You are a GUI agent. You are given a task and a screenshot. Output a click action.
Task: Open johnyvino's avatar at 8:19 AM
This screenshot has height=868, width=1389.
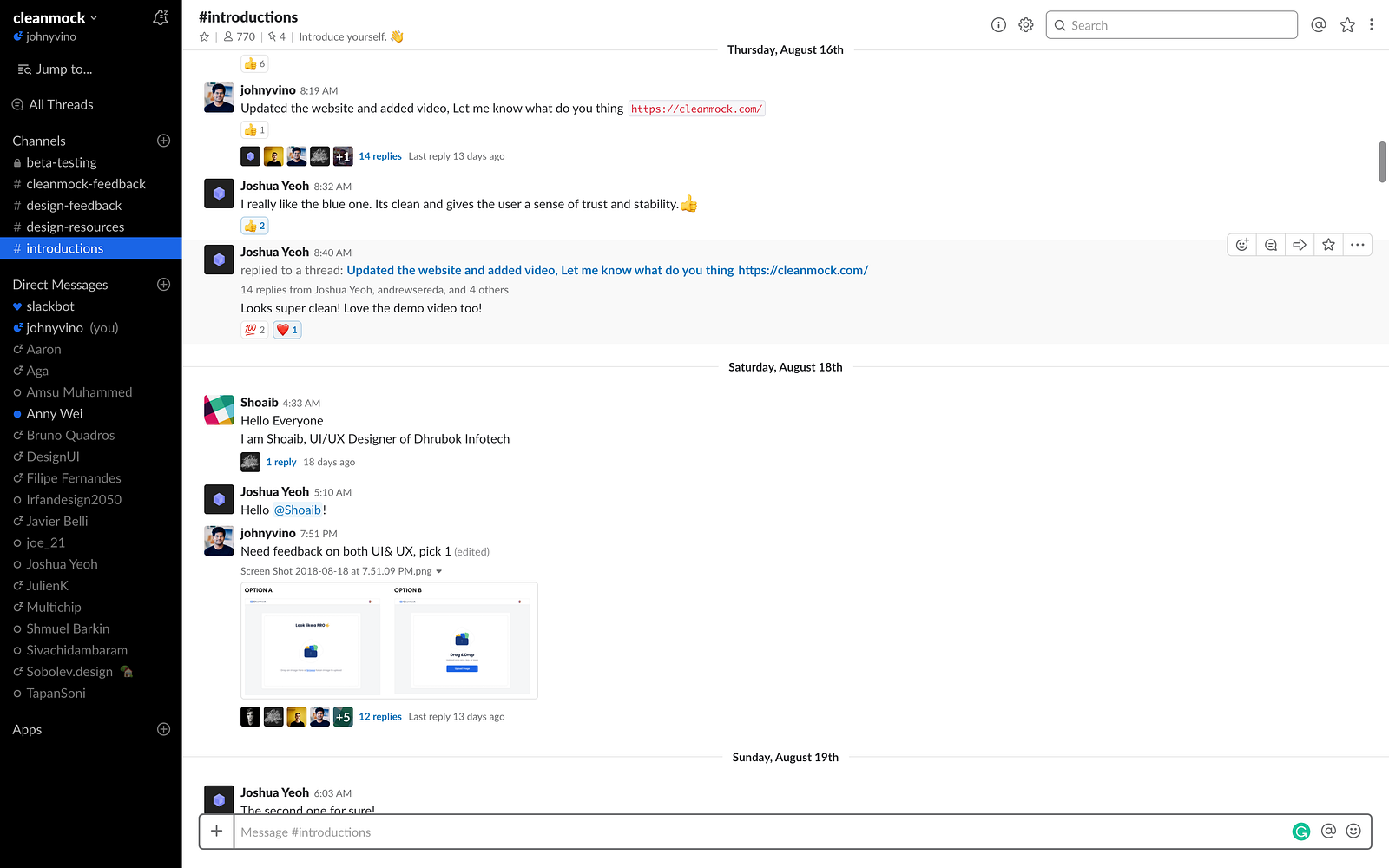(x=219, y=98)
